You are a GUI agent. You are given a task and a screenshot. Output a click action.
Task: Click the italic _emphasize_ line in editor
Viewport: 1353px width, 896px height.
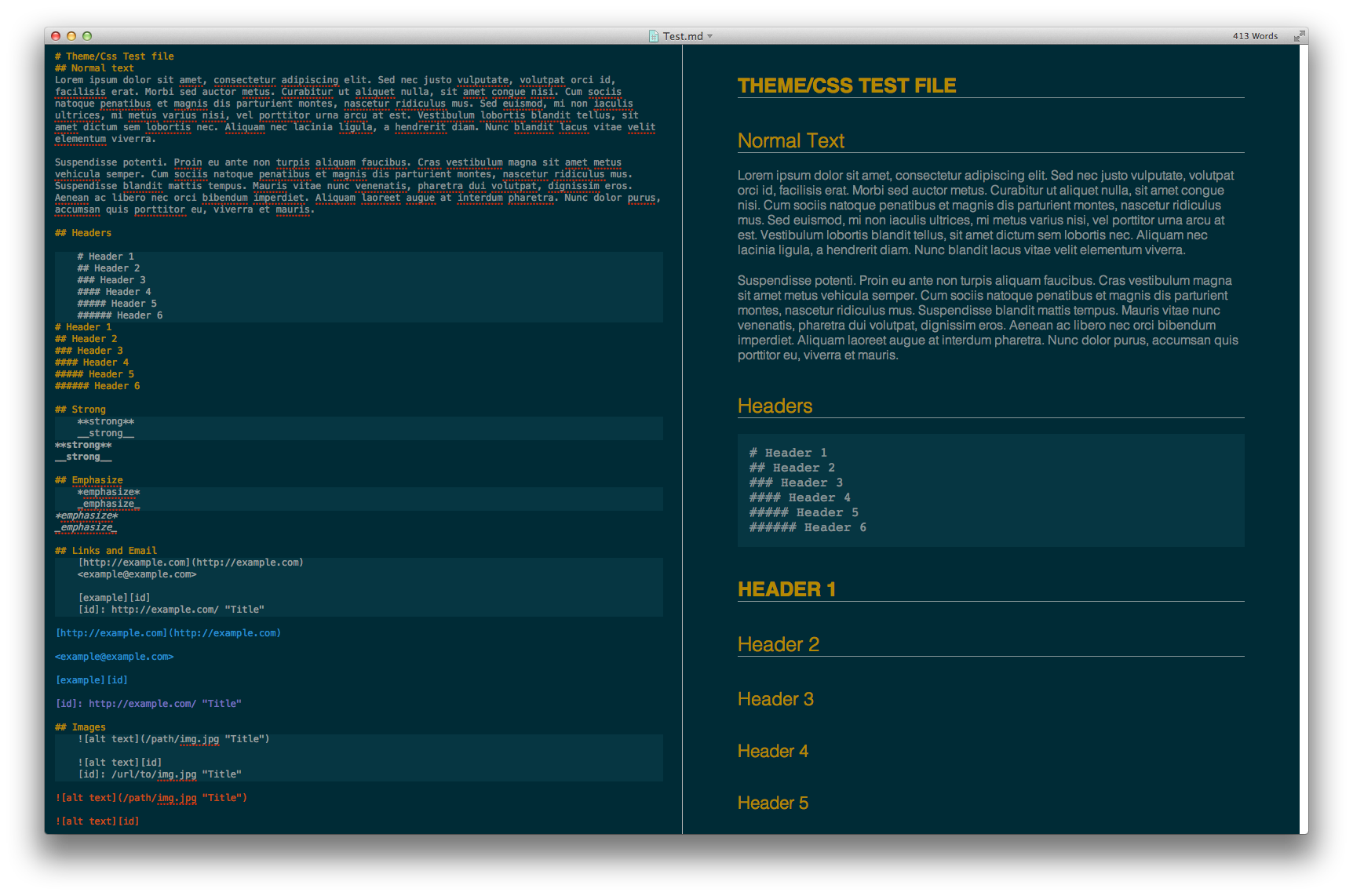click(86, 527)
